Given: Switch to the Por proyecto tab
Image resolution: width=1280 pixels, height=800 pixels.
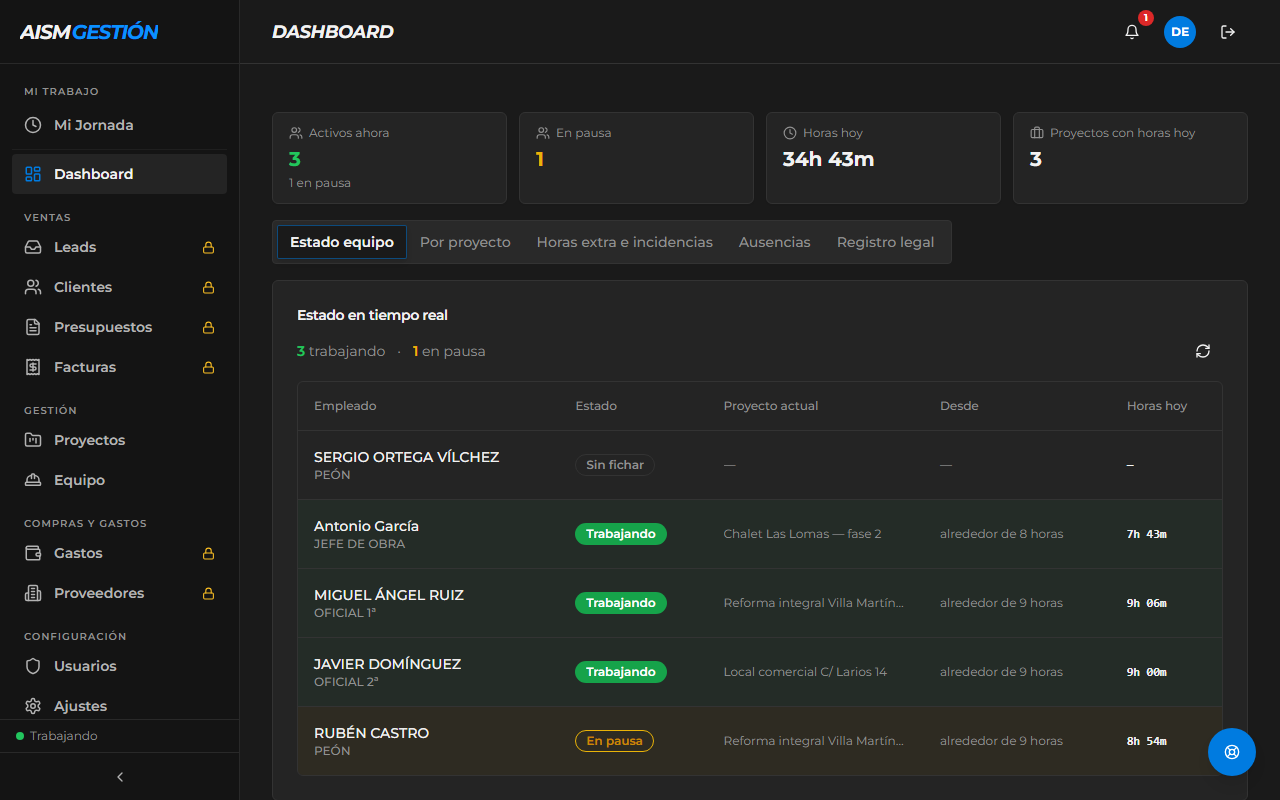Looking at the screenshot, I should tap(465, 242).
